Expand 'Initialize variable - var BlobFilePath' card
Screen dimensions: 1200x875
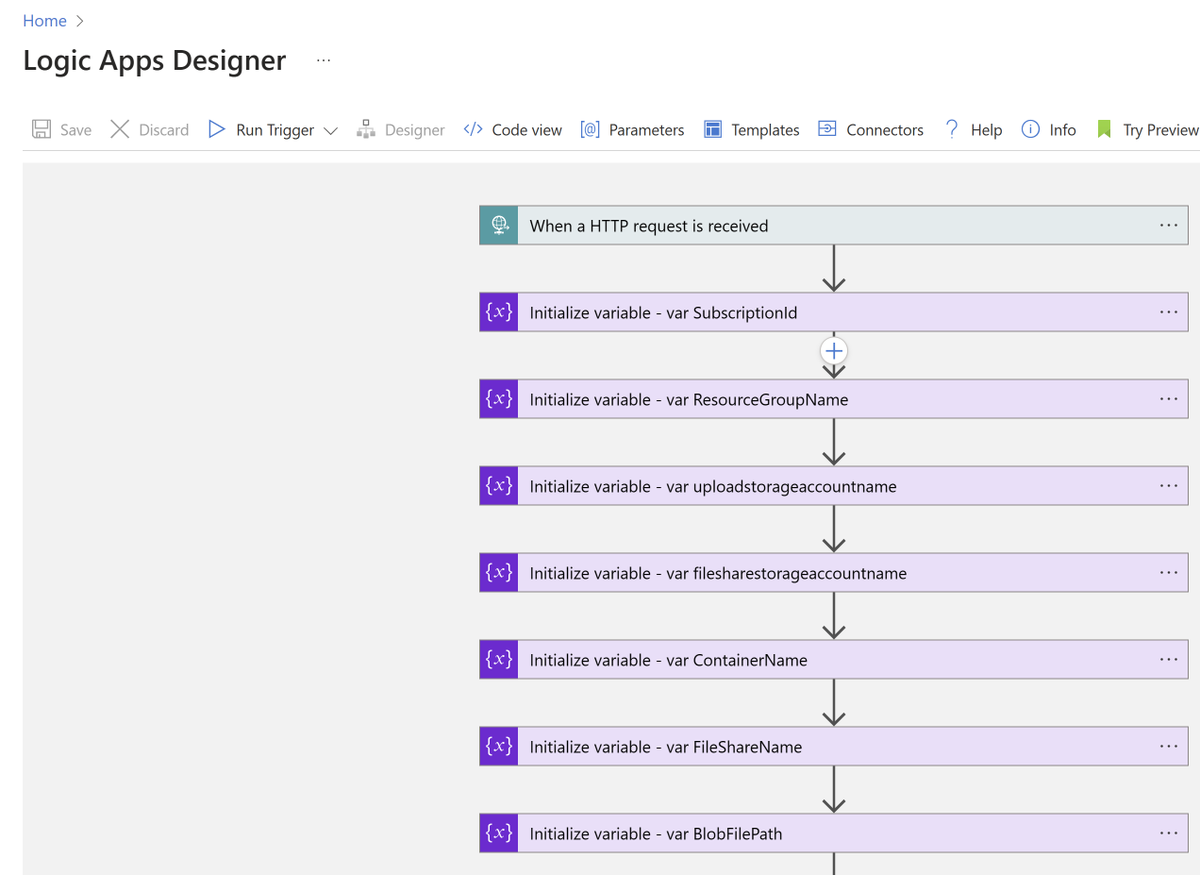point(834,833)
